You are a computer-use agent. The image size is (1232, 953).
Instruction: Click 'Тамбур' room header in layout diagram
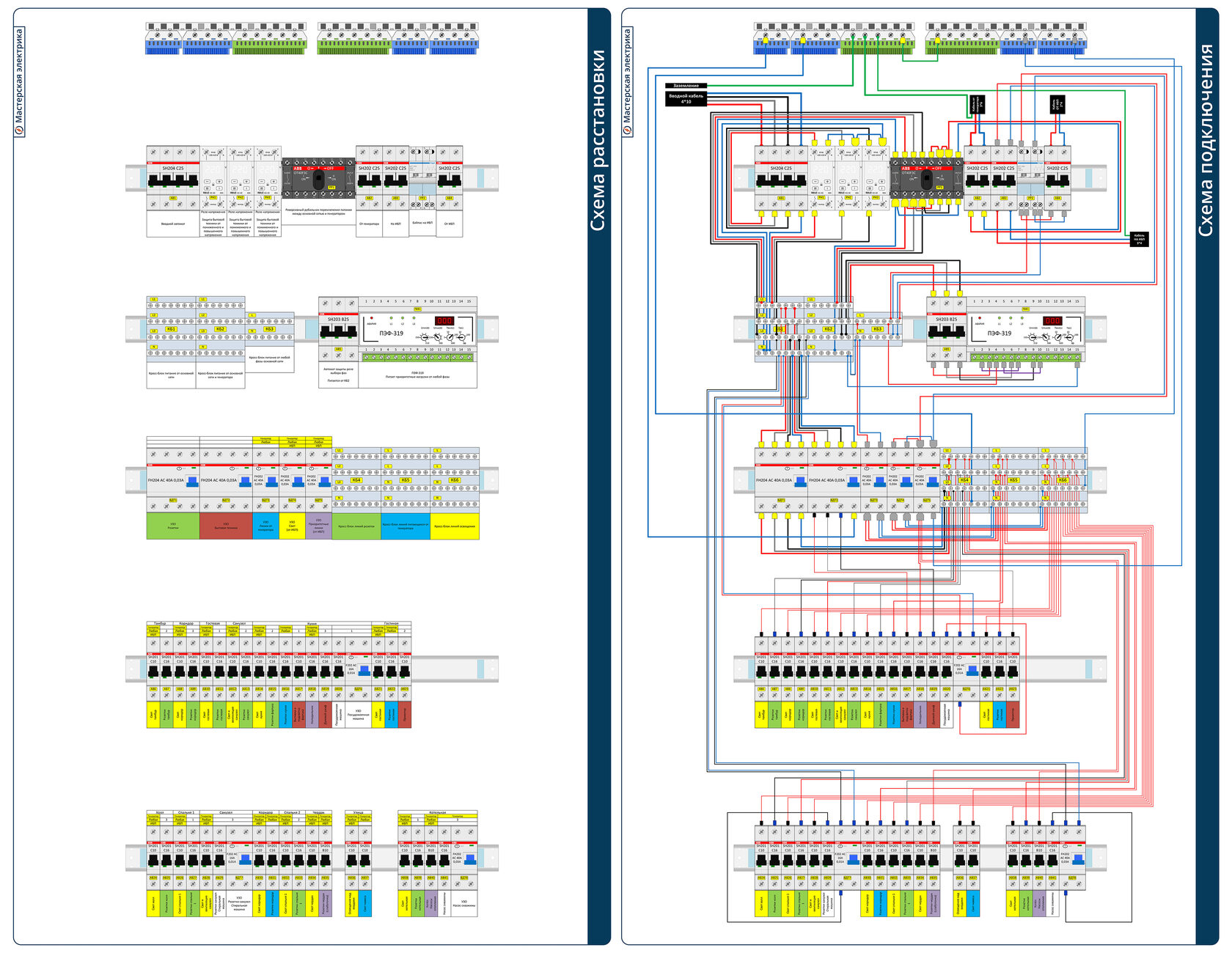pos(160,623)
